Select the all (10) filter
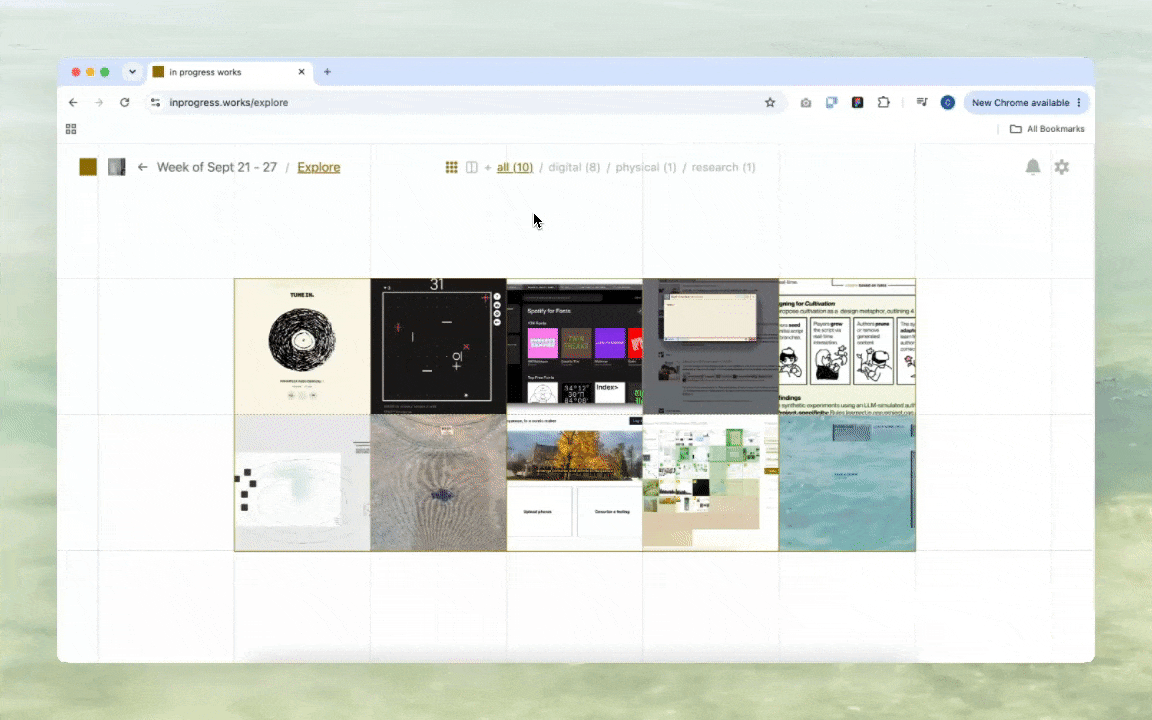Screen dimensions: 1152x720 click(515, 168)
